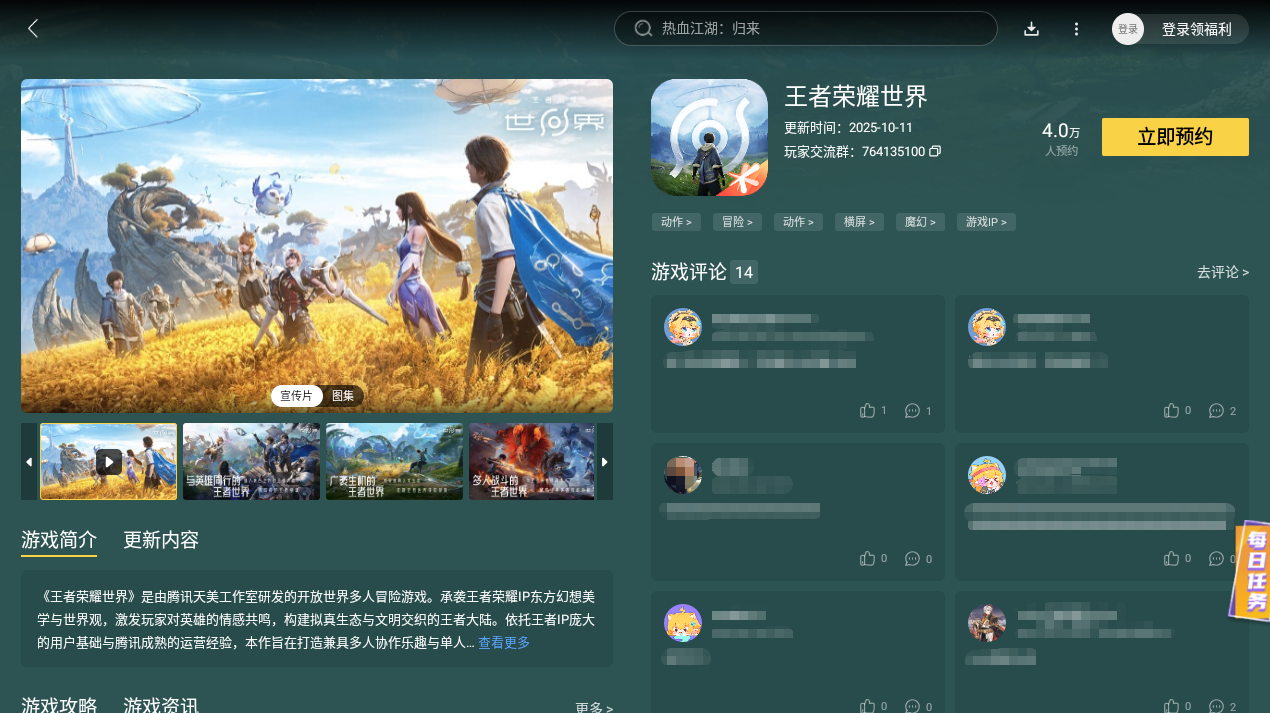The height and width of the screenshot is (713, 1270).
Task: Open the three-dot more options menu
Action: point(1076,28)
